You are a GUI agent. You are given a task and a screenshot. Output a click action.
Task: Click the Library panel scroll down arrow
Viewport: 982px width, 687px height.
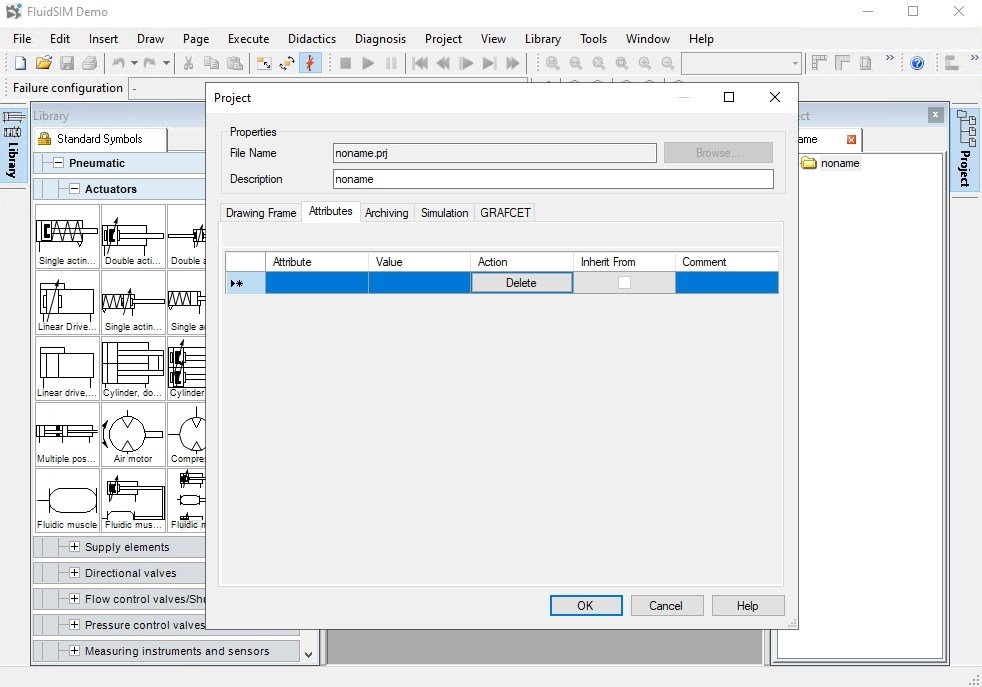308,655
